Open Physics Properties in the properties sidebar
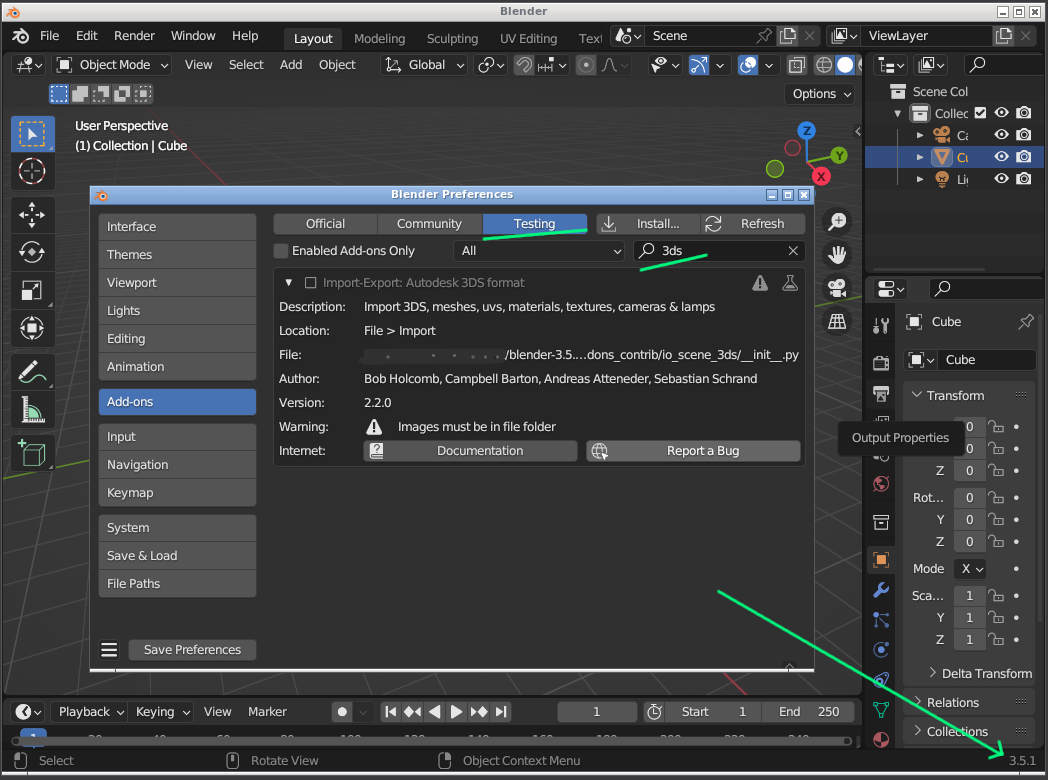The image size is (1048, 780). click(880, 649)
